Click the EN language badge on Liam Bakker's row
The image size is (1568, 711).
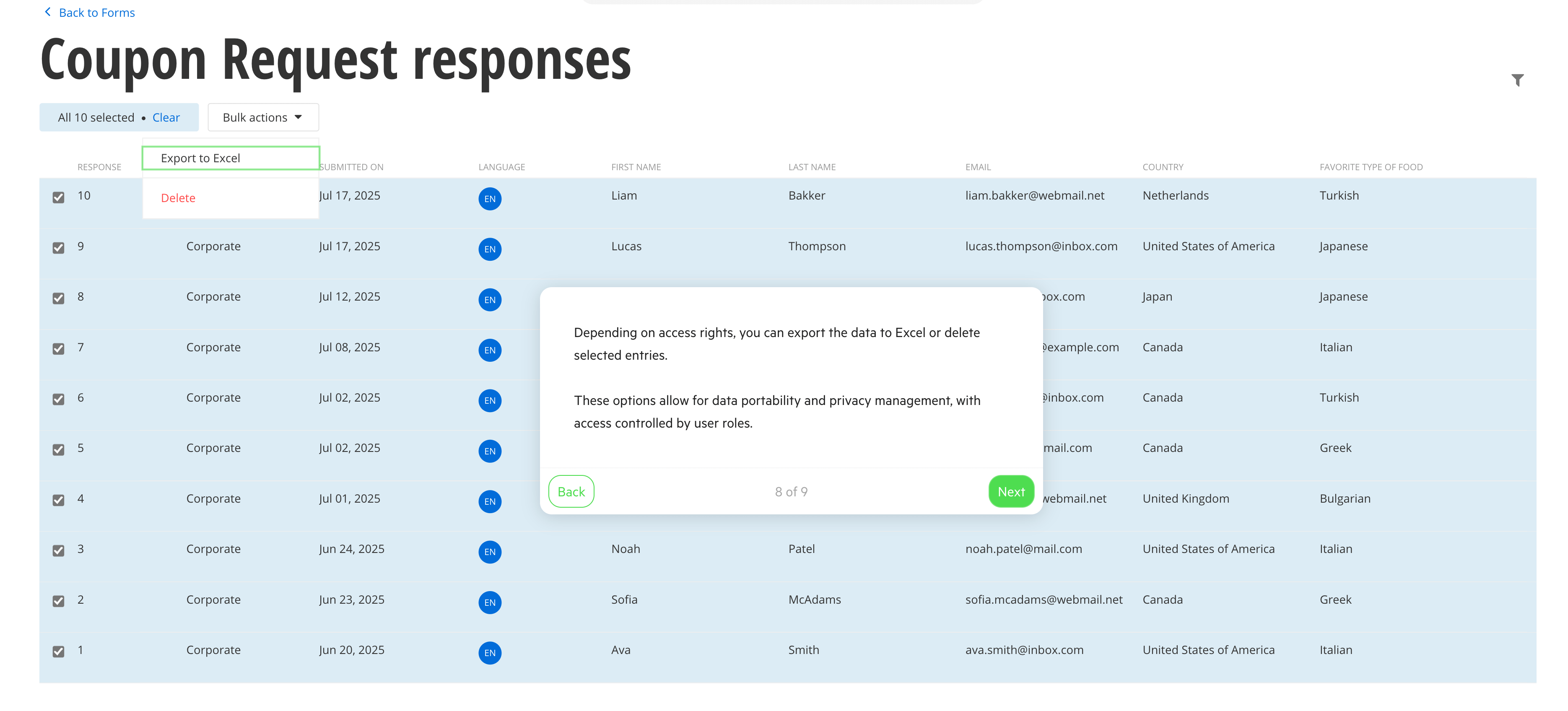(x=490, y=198)
